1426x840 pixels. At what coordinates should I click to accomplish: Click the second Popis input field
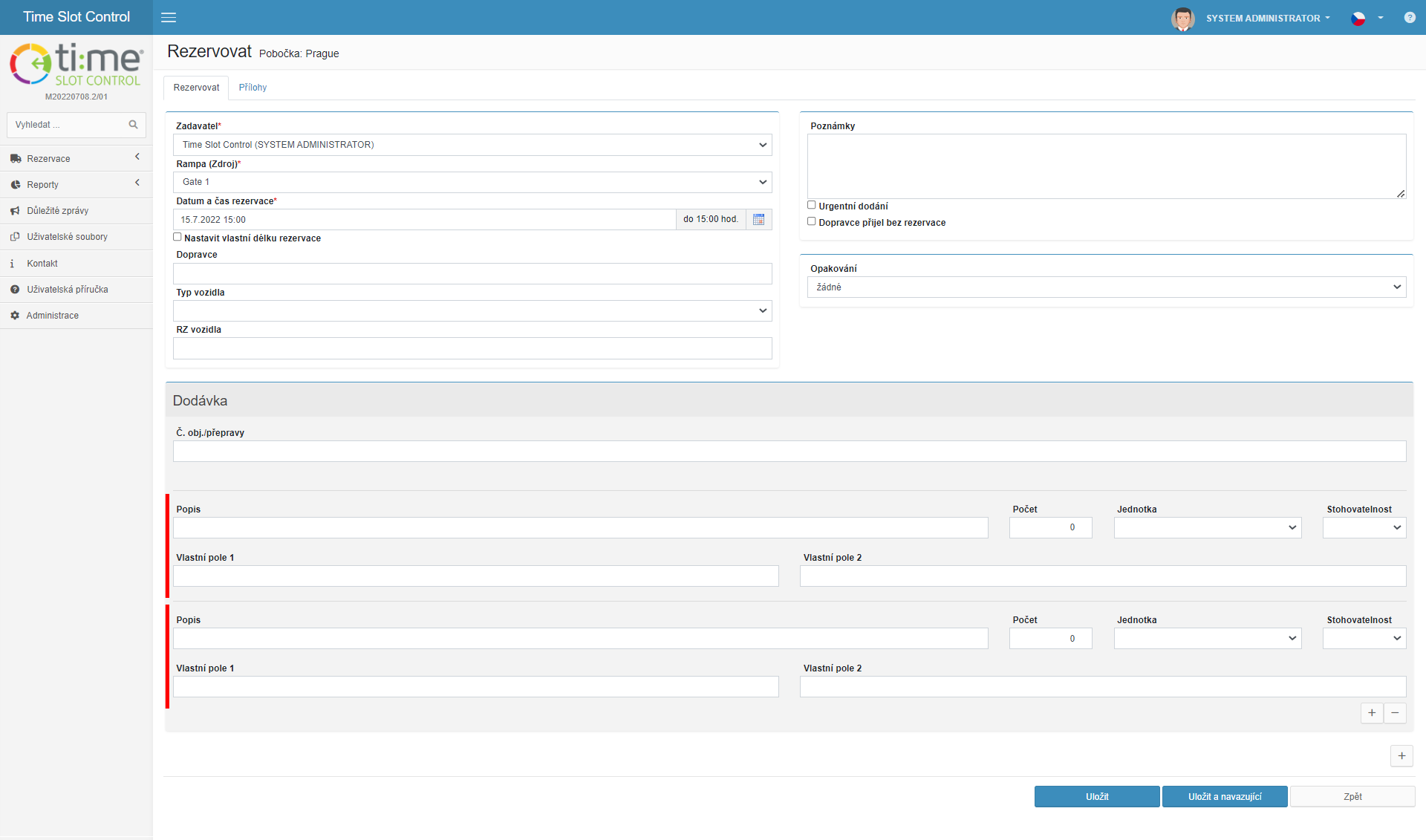coord(581,638)
